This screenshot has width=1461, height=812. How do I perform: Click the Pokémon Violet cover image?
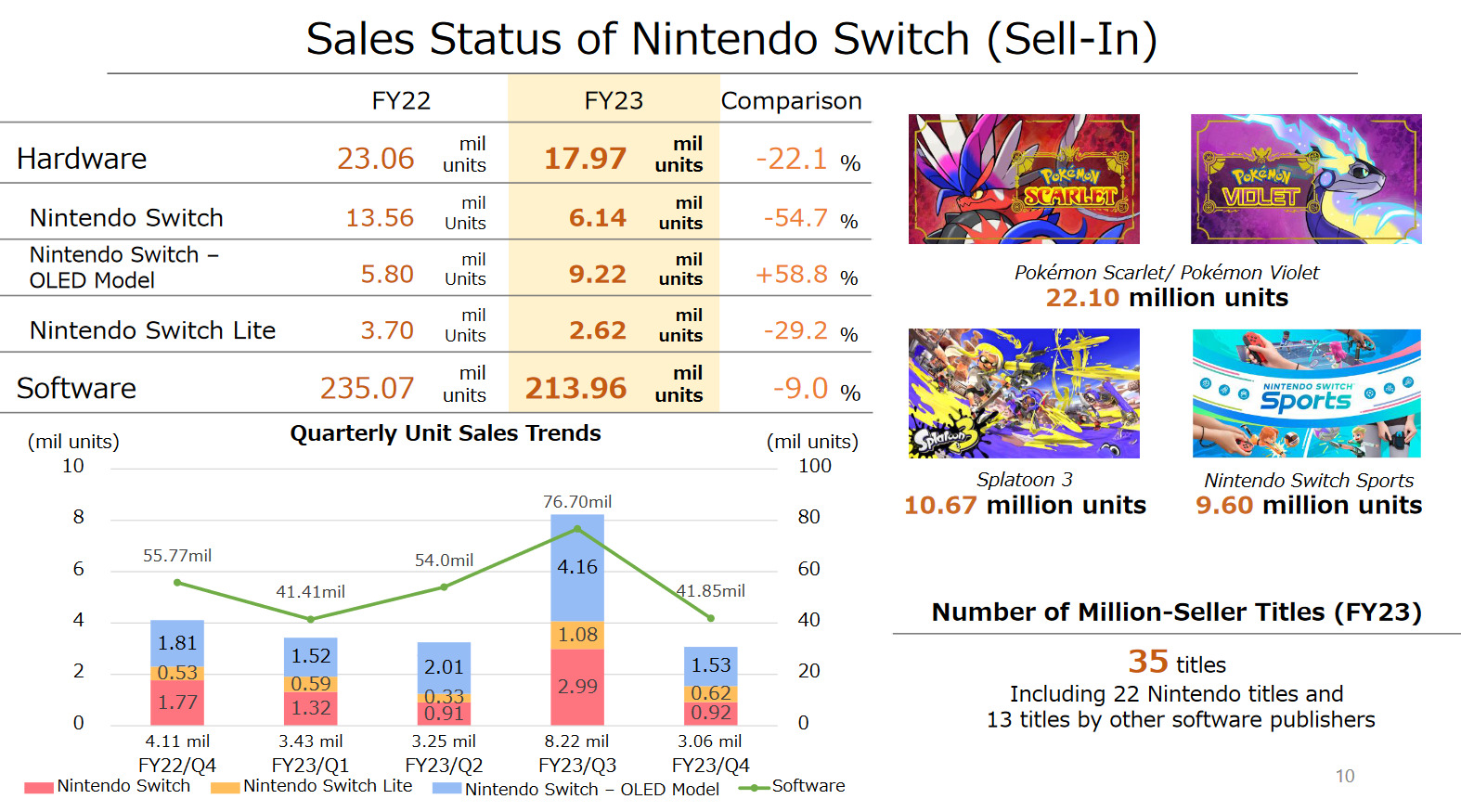click(x=1306, y=179)
